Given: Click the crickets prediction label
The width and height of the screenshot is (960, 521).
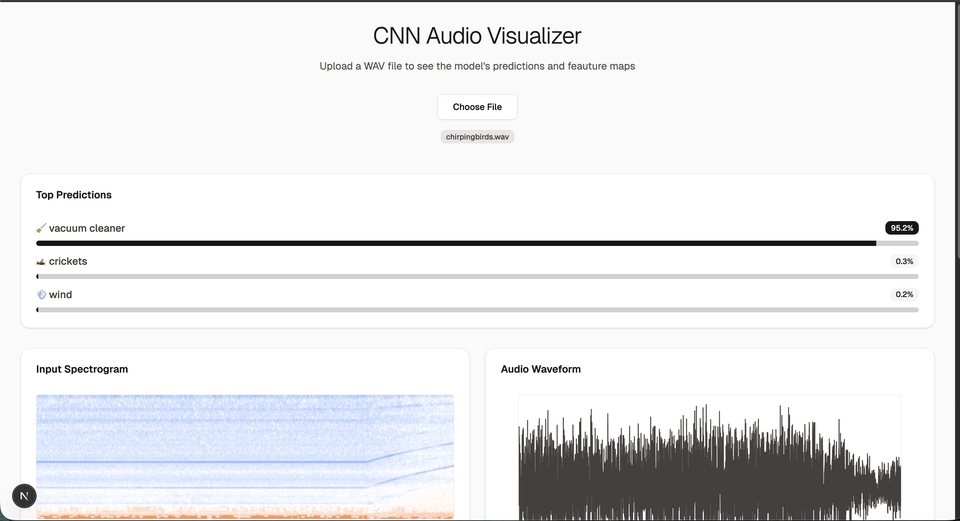Looking at the screenshot, I should [x=68, y=261].
